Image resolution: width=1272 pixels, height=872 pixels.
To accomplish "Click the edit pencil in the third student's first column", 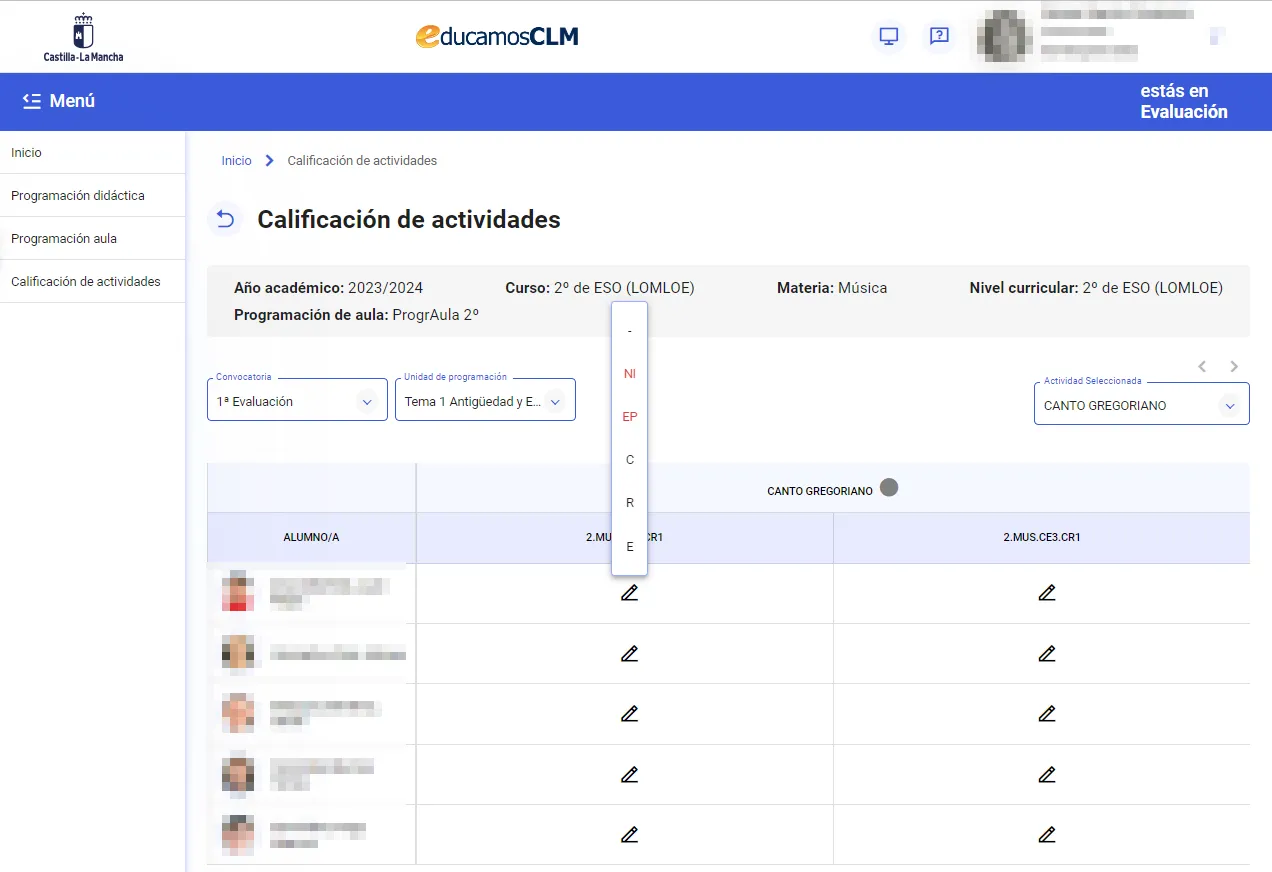I will pyautogui.click(x=629, y=713).
